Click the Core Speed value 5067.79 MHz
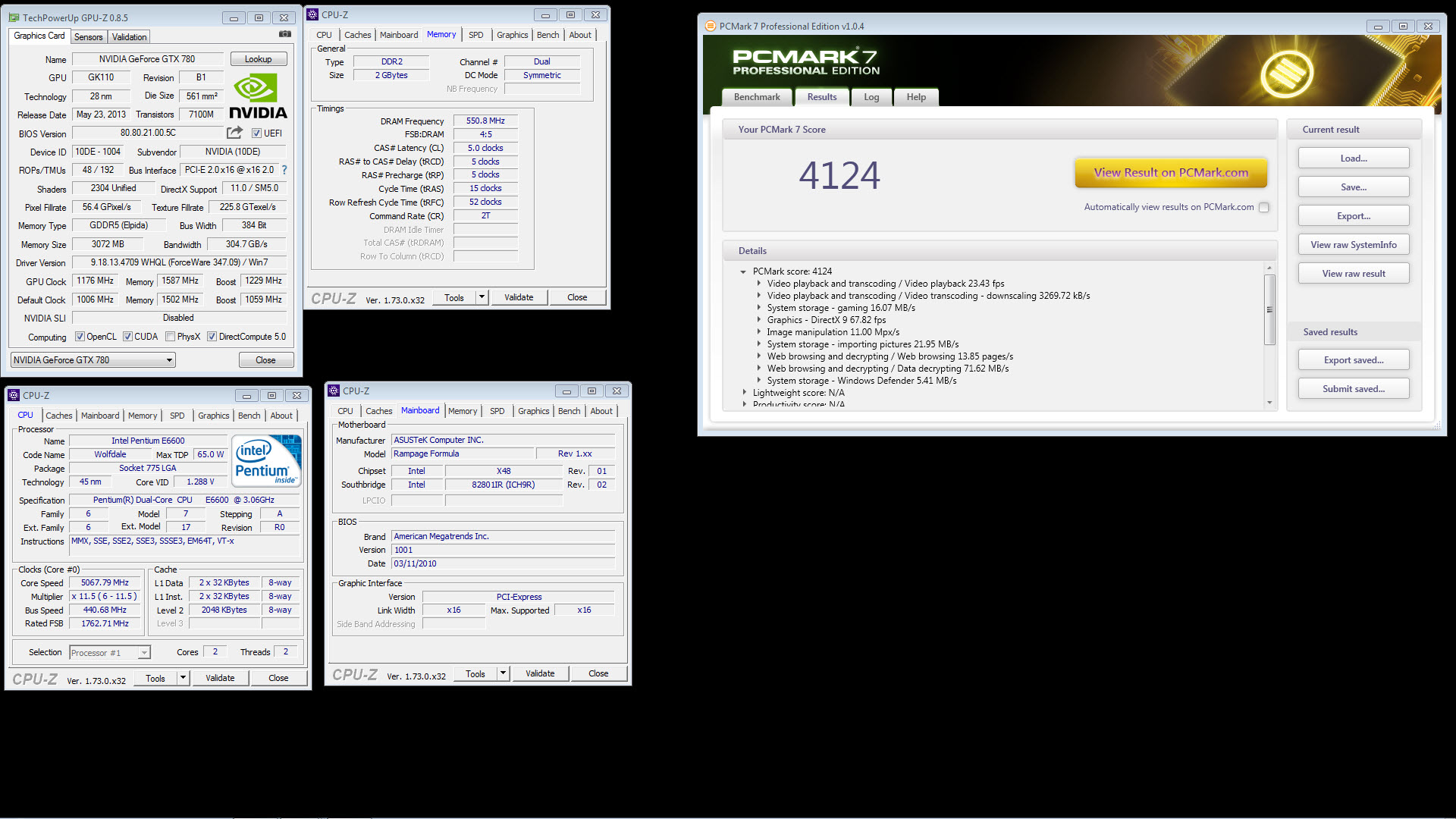Screen dimensions: 1456x819 pyautogui.click(x=105, y=583)
